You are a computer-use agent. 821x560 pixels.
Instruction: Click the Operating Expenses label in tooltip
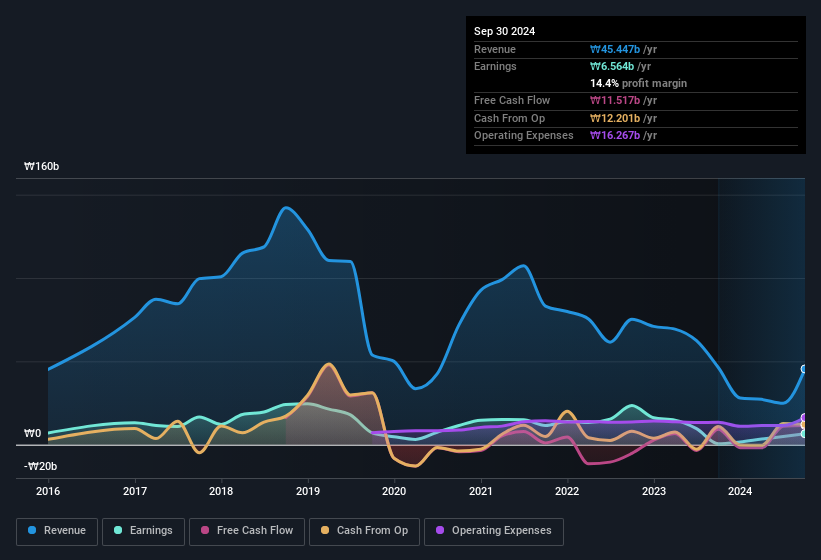524,136
